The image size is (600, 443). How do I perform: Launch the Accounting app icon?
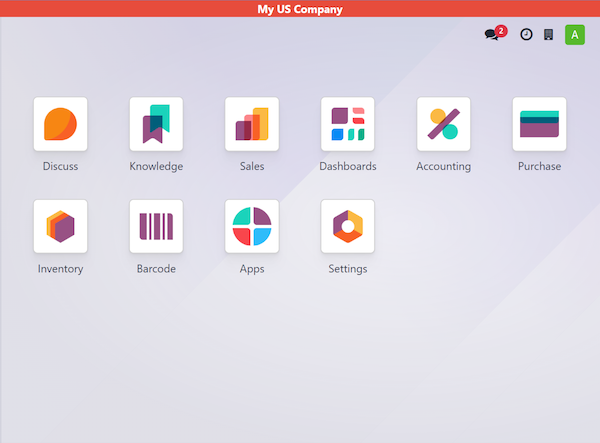point(443,124)
